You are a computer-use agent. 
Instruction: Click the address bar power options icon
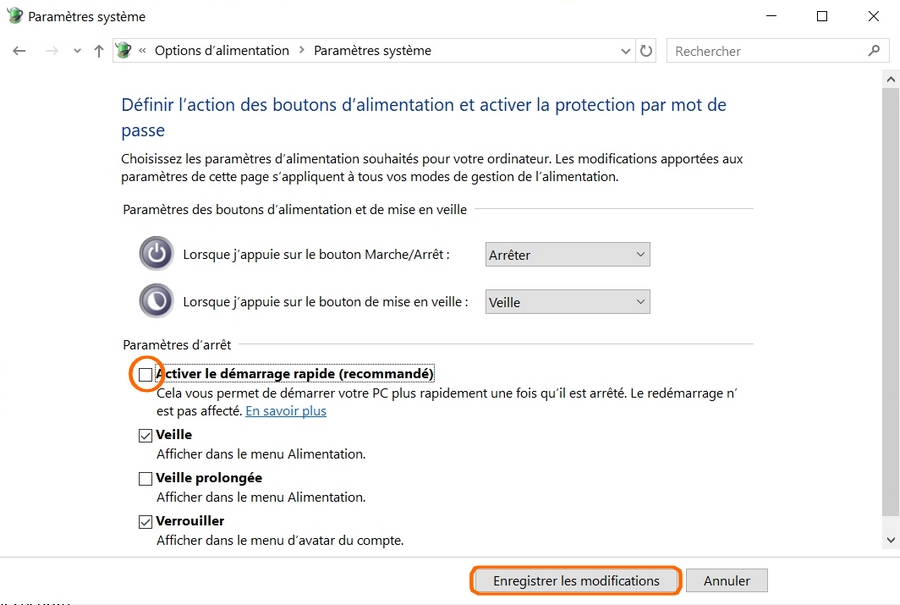pos(123,51)
